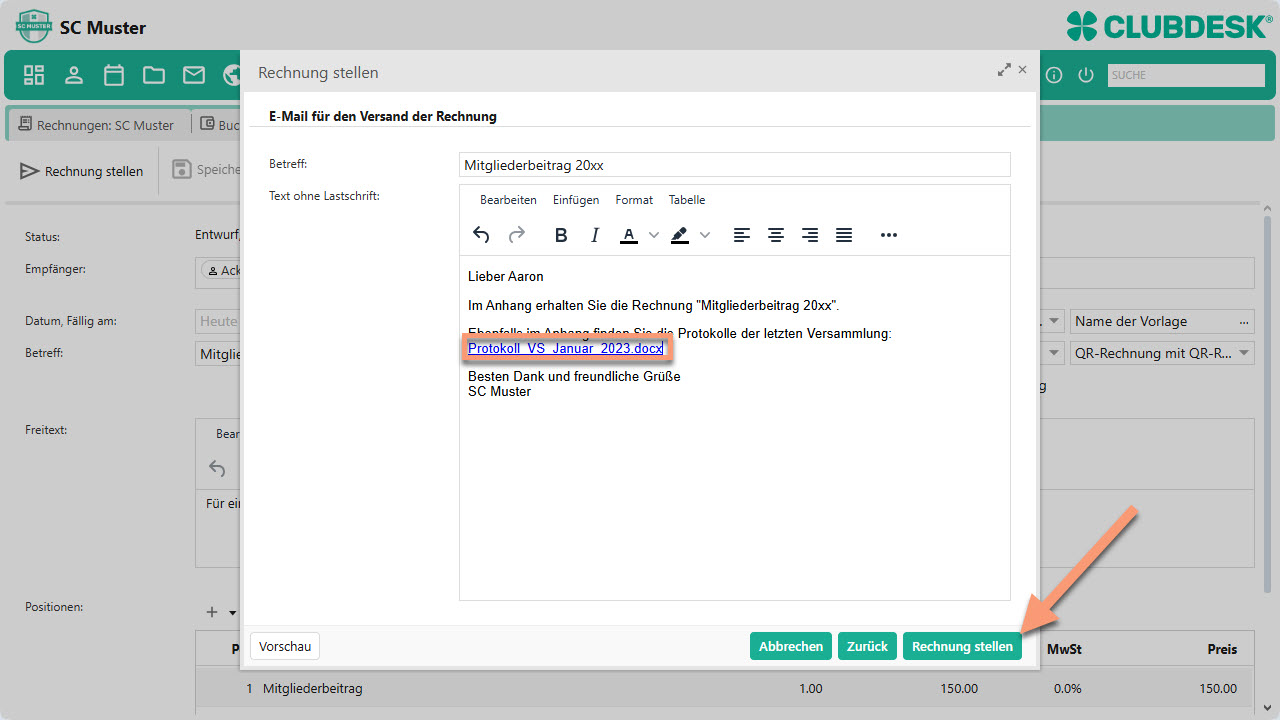The image size is (1280, 720).
Task: Click the power logout icon in the top bar
Action: point(1086,75)
